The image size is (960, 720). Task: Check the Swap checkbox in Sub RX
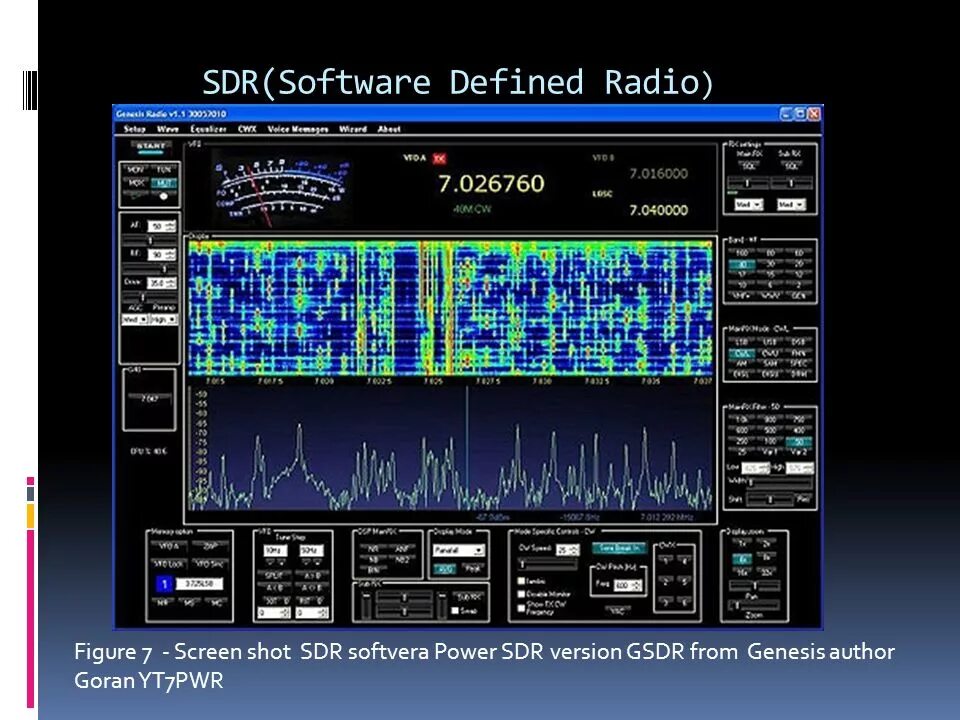pyautogui.click(x=455, y=610)
